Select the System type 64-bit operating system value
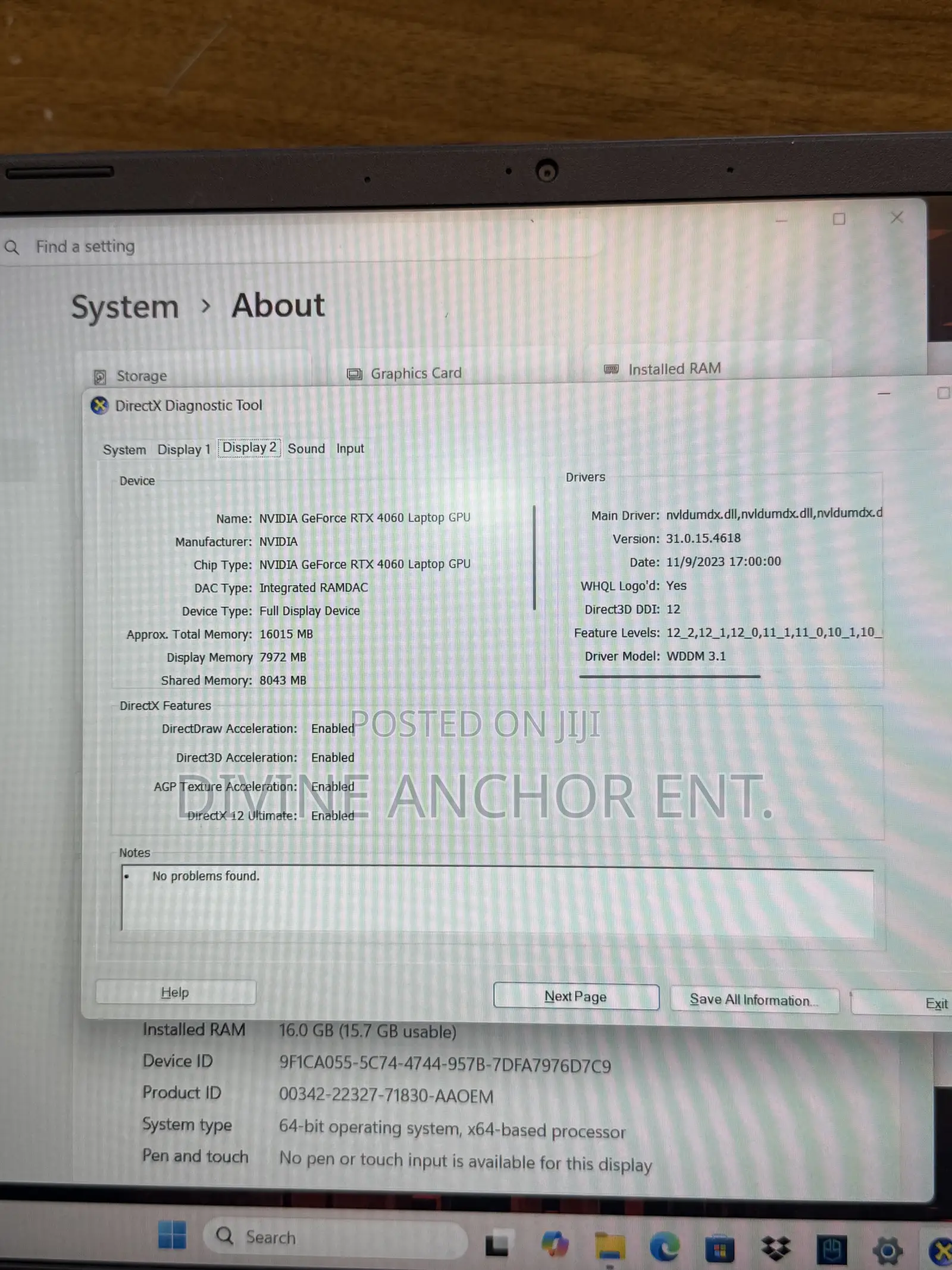The image size is (952, 1270). click(x=452, y=1129)
